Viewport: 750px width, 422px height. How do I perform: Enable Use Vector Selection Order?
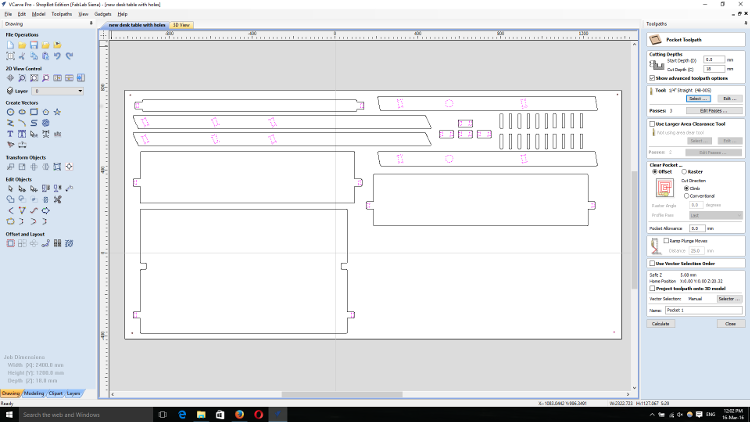coord(652,264)
